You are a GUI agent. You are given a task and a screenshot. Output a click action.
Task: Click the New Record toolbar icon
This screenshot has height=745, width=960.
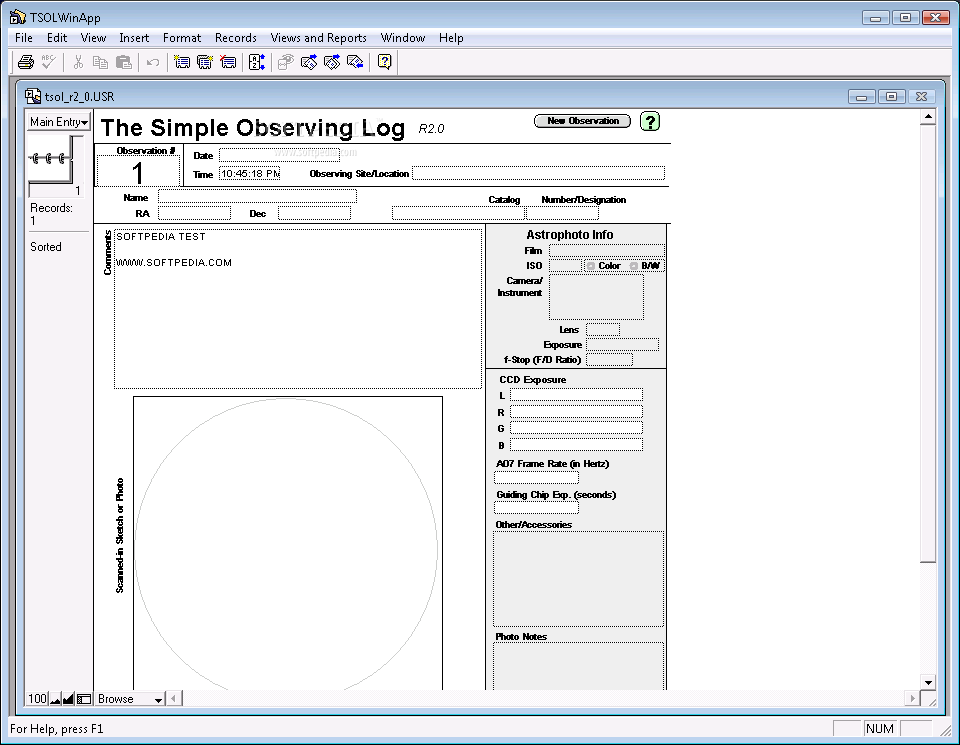coord(182,62)
